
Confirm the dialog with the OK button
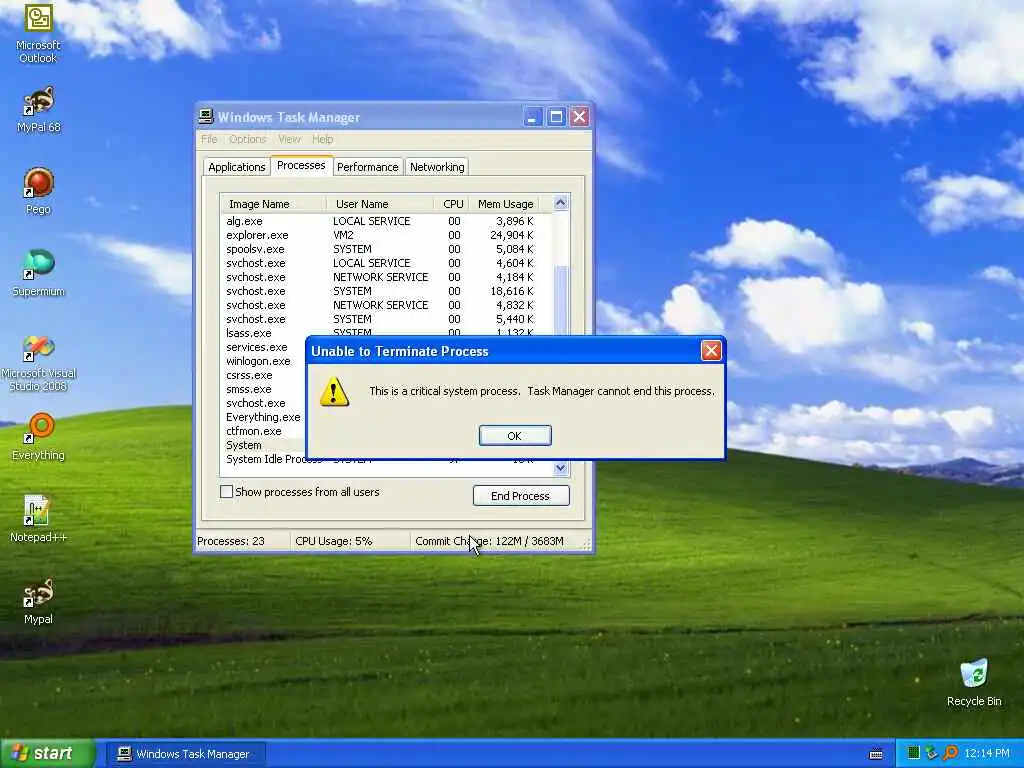(x=515, y=436)
